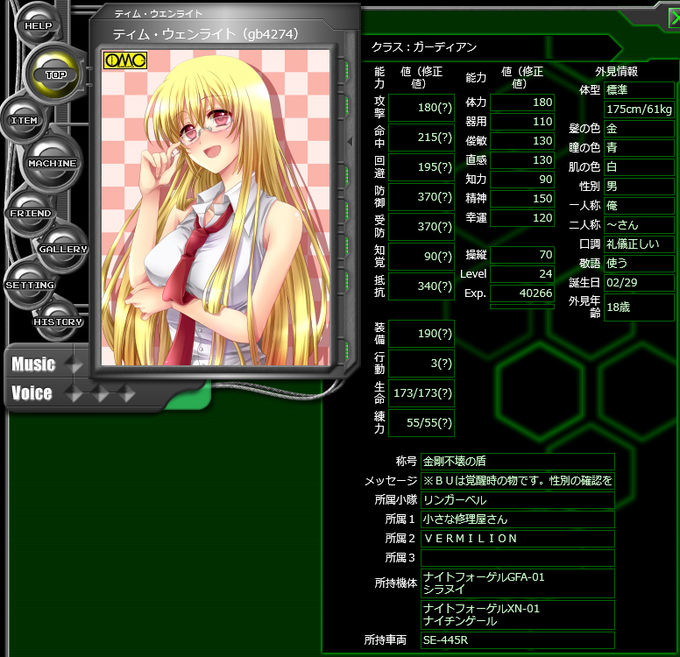Open the ITEM menu button
The width and height of the screenshot is (680, 657).
[x=24, y=120]
